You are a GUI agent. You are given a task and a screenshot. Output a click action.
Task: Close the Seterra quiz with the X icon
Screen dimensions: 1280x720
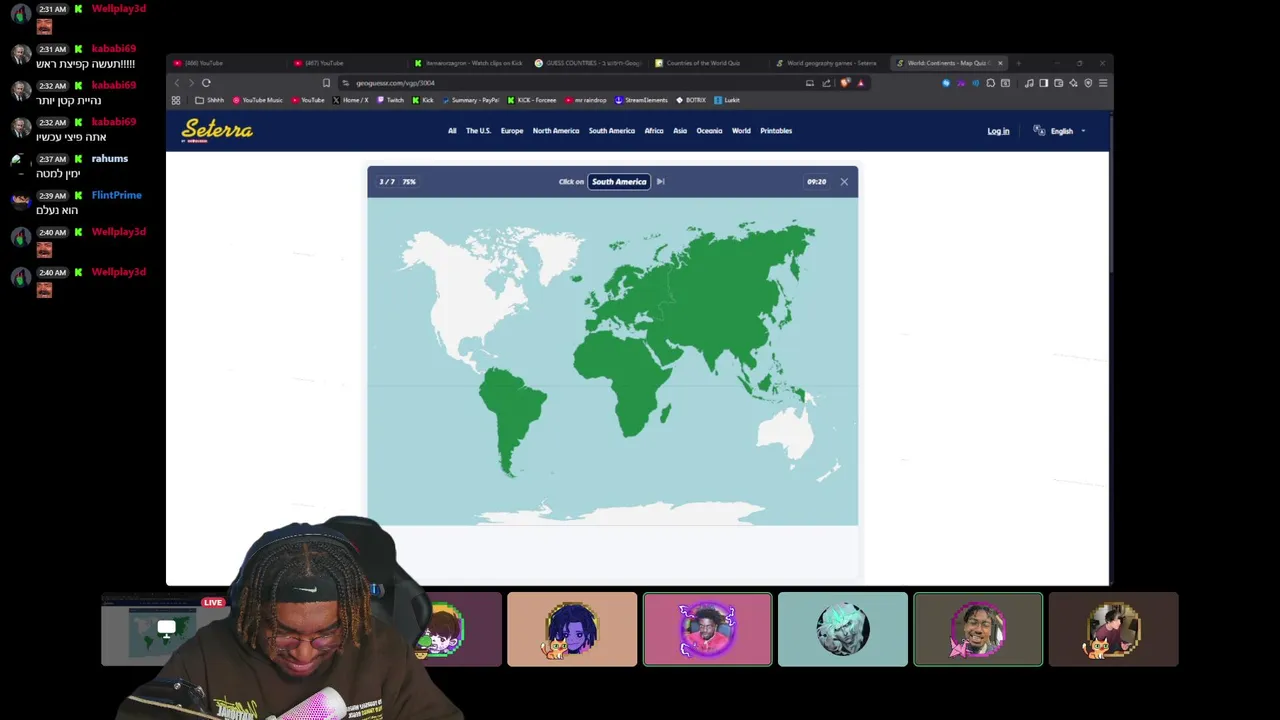(844, 182)
